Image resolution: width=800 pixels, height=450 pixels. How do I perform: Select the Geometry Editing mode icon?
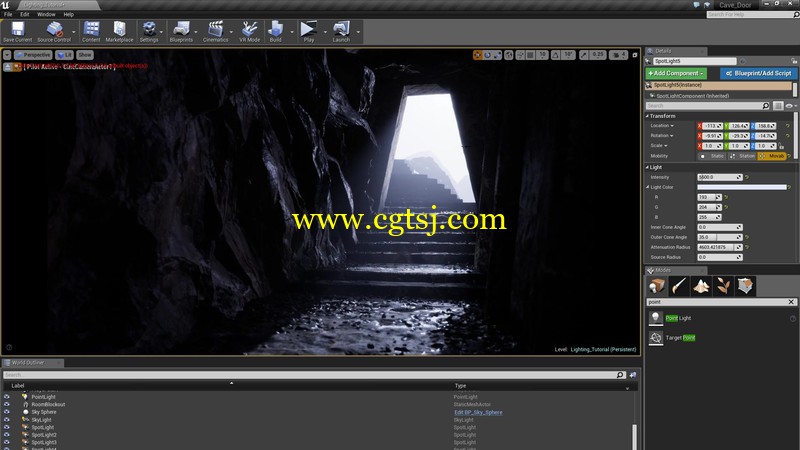745,286
